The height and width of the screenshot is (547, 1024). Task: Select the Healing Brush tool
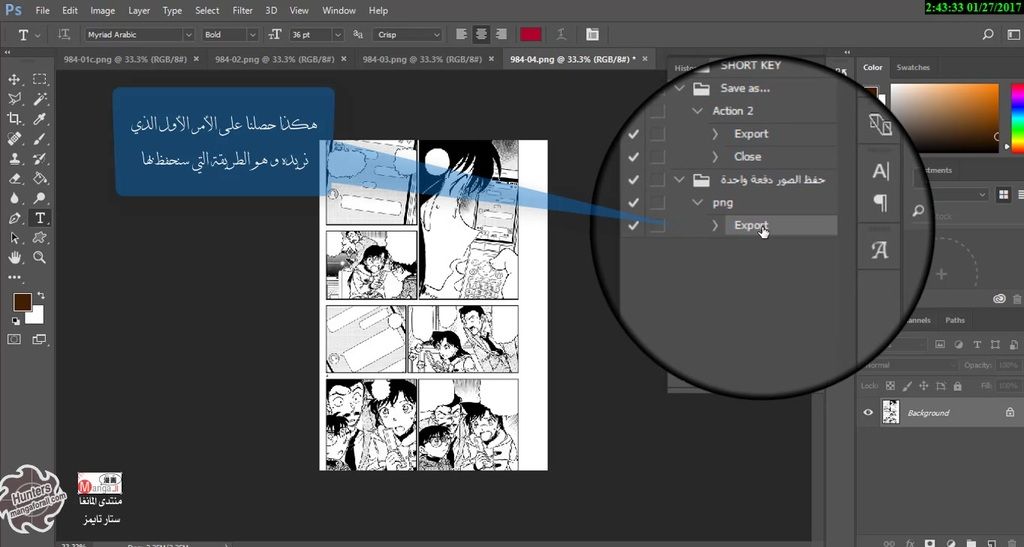[14, 139]
